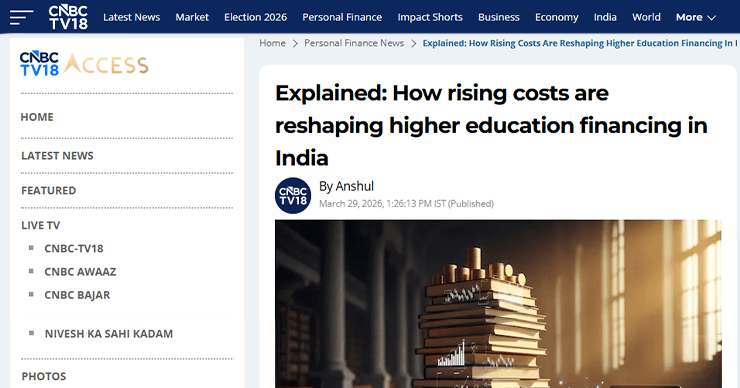The height and width of the screenshot is (388, 740).
Task: Open the Business section
Action: pos(499,17)
